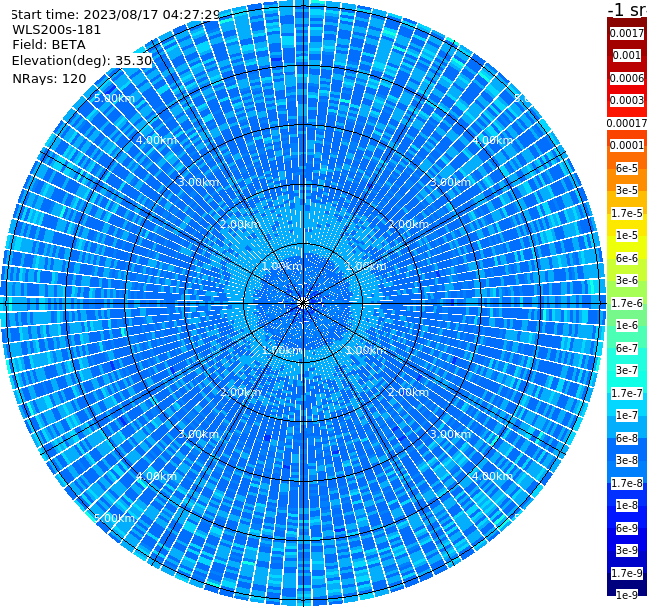Click the 2.00km range label in upper-left quadrant
Image resolution: width=647 pixels, height=607 pixels.
tap(240, 224)
